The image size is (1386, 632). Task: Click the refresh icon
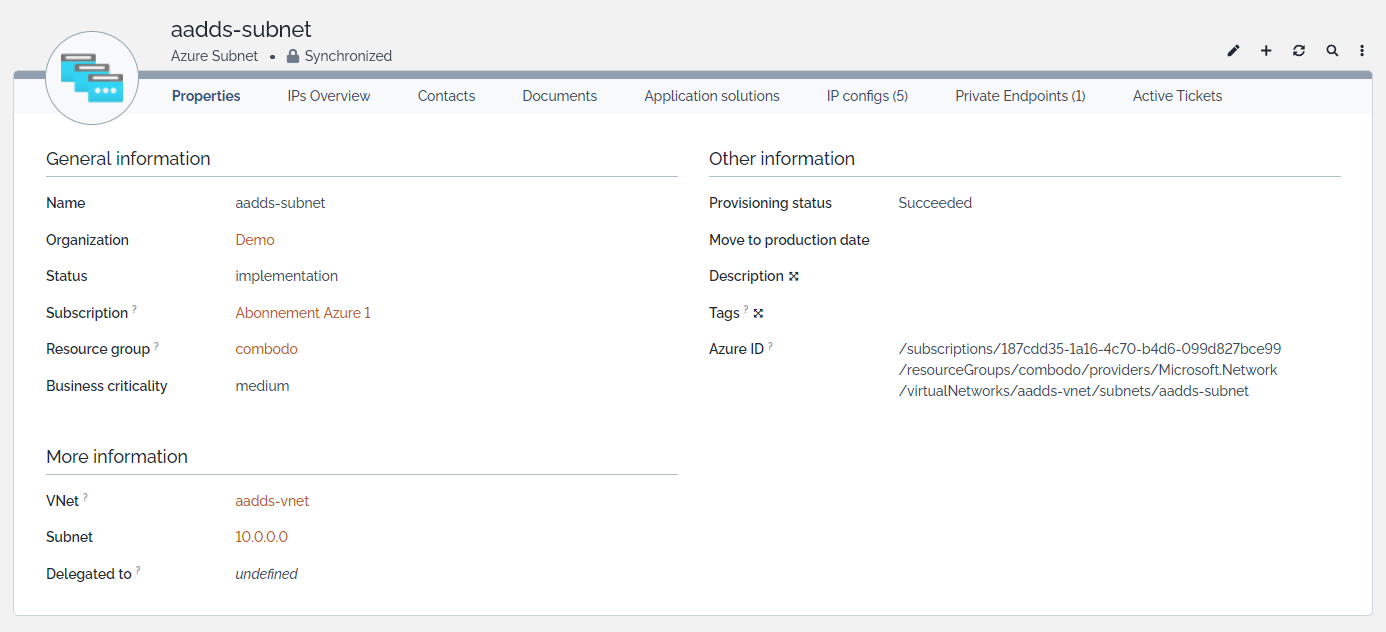pyautogui.click(x=1299, y=51)
